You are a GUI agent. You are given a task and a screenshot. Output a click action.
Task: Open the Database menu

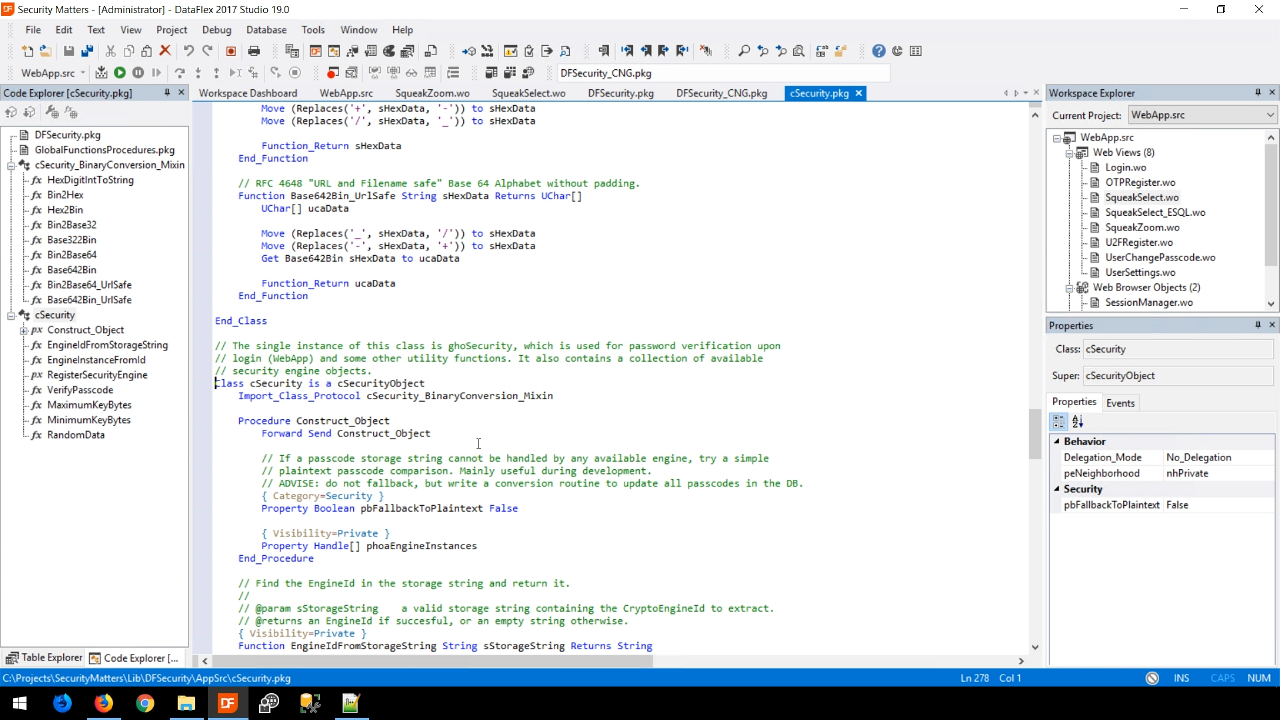pos(266,30)
